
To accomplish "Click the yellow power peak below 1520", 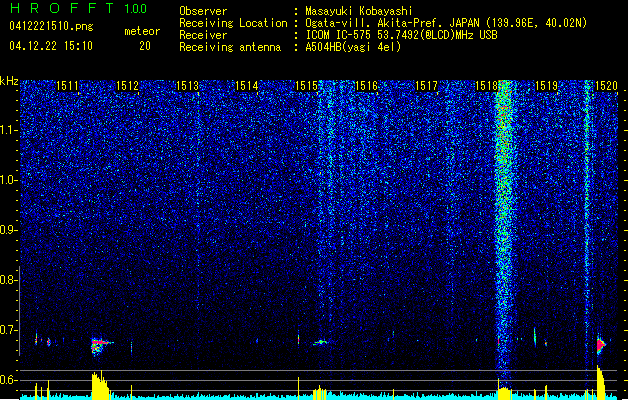I will pos(601,382).
